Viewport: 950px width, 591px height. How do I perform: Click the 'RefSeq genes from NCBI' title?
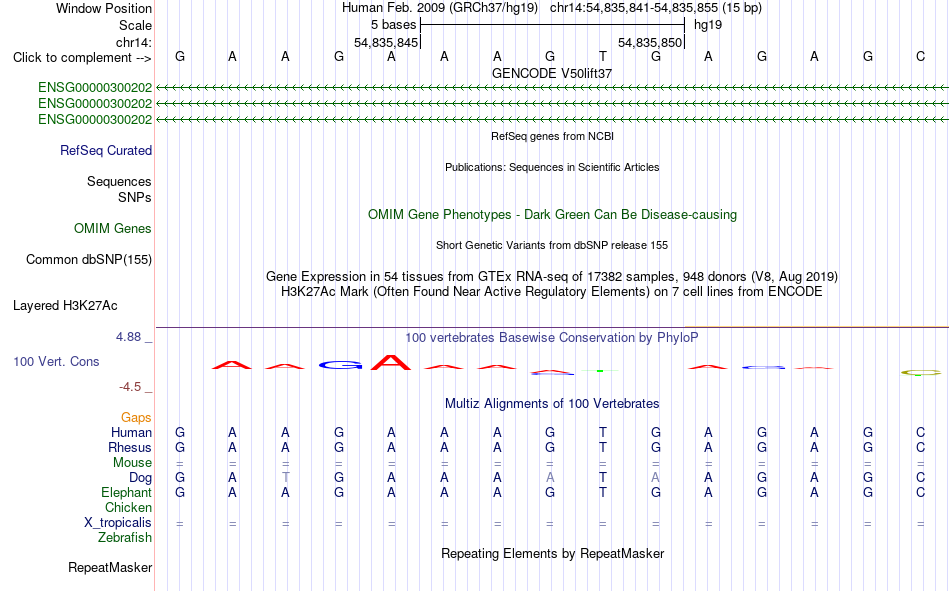(552, 136)
